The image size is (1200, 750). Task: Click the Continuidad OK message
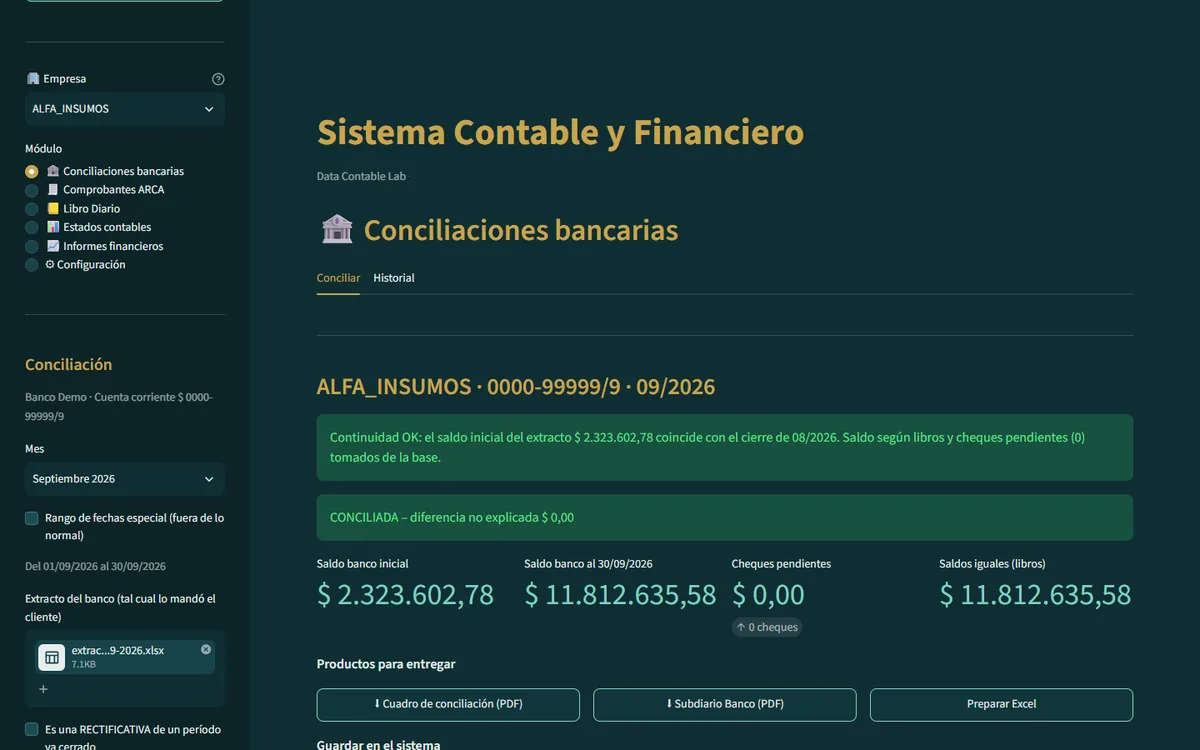(x=725, y=447)
